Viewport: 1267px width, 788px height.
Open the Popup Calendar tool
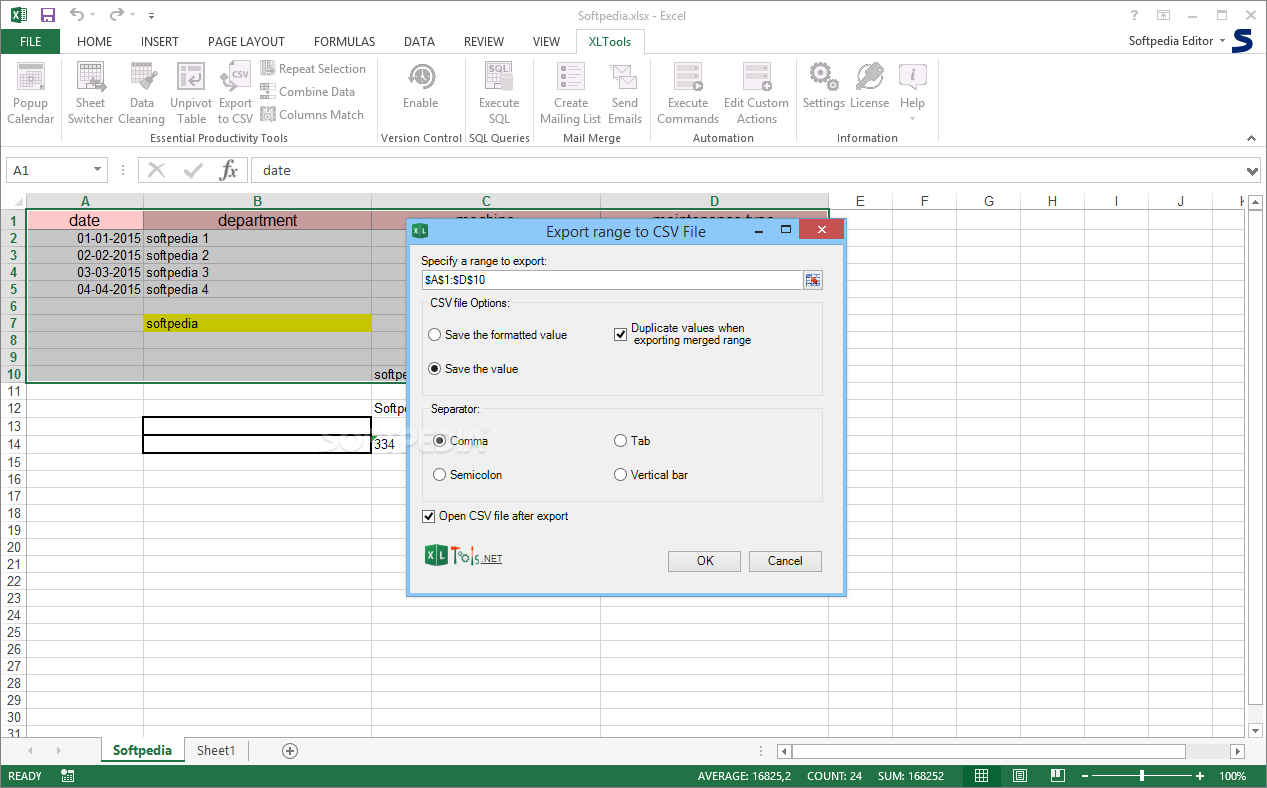[x=30, y=93]
